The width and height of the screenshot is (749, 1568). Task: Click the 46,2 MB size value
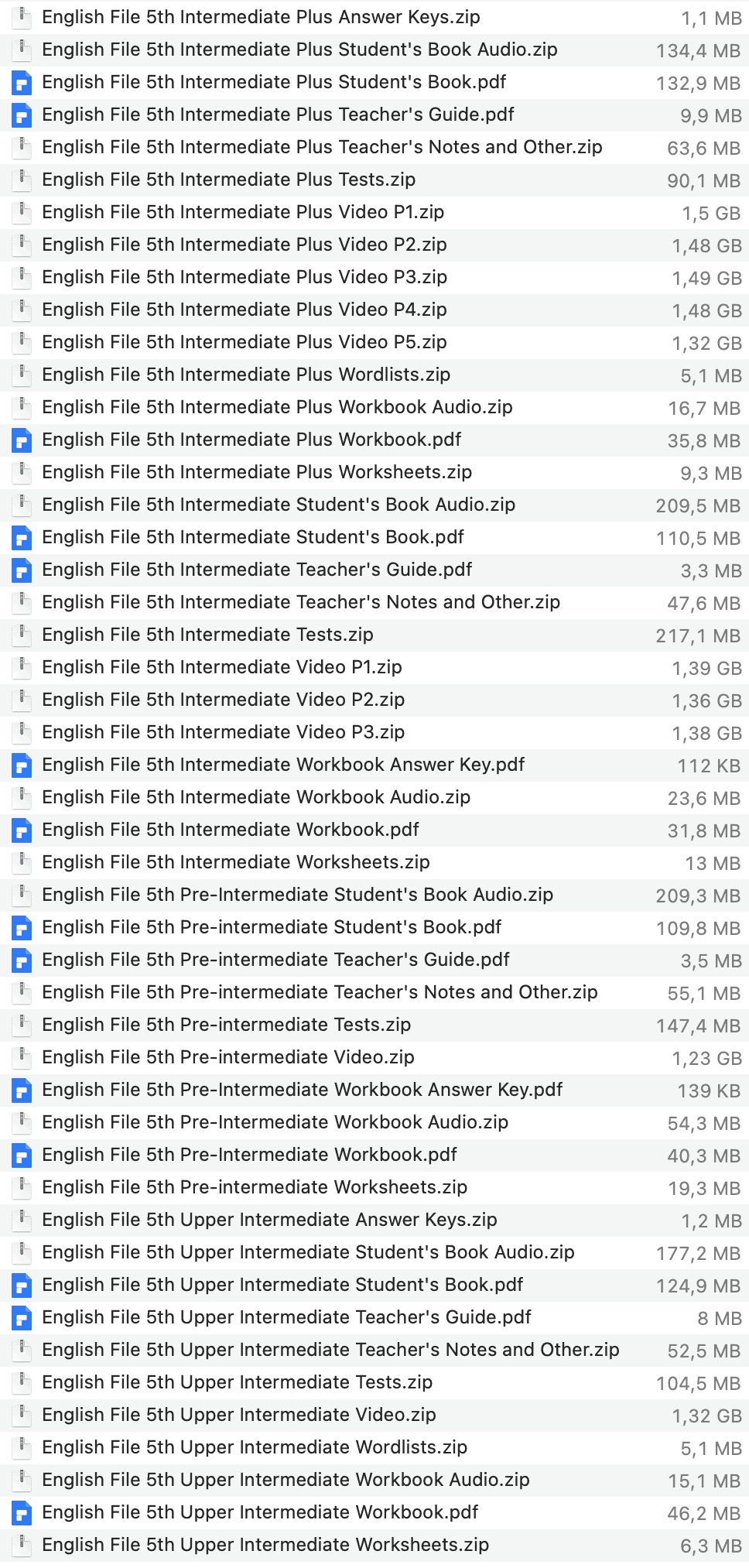coord(705,1514)
